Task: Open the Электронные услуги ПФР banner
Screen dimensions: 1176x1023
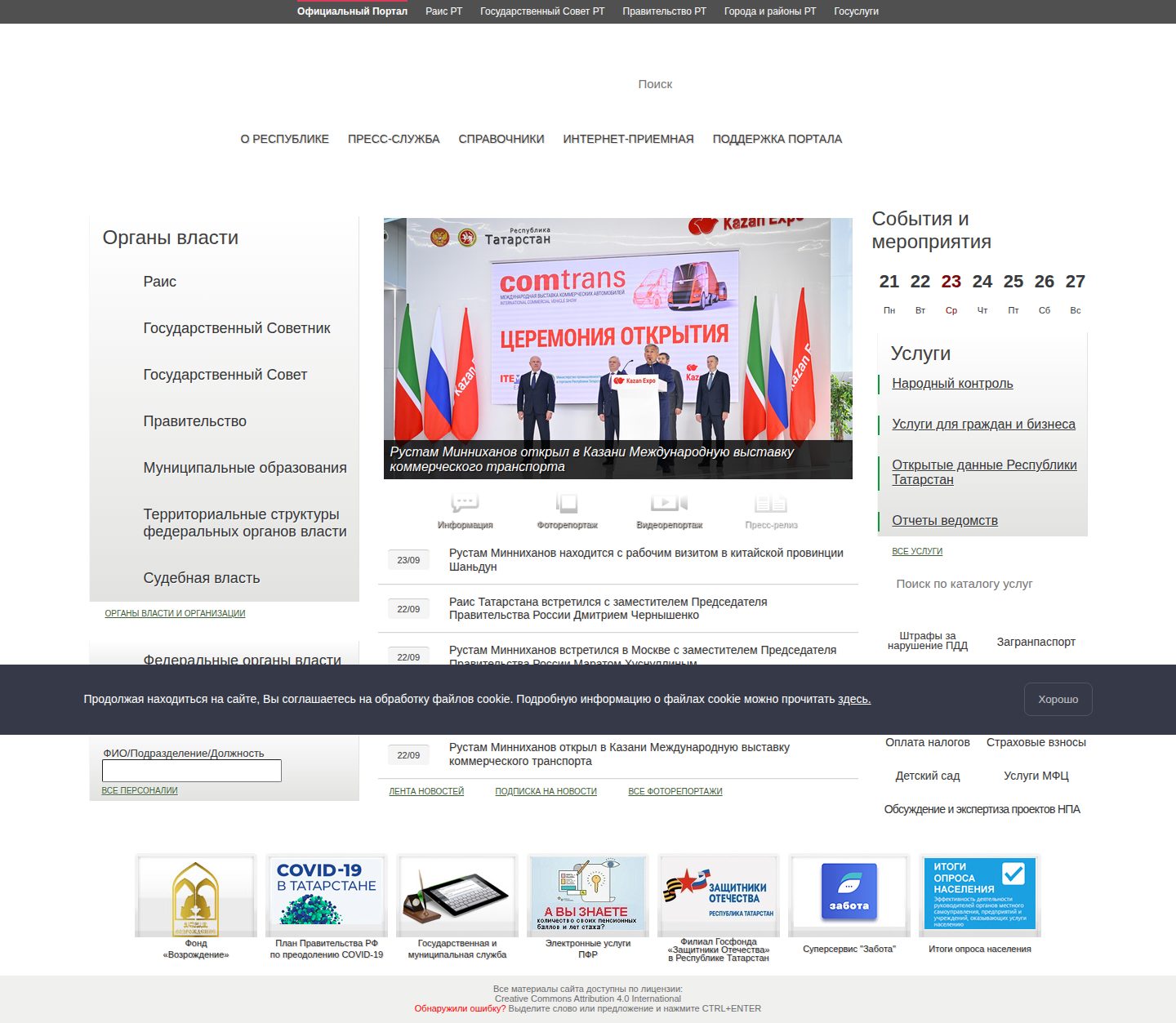Action: [588, 895]
